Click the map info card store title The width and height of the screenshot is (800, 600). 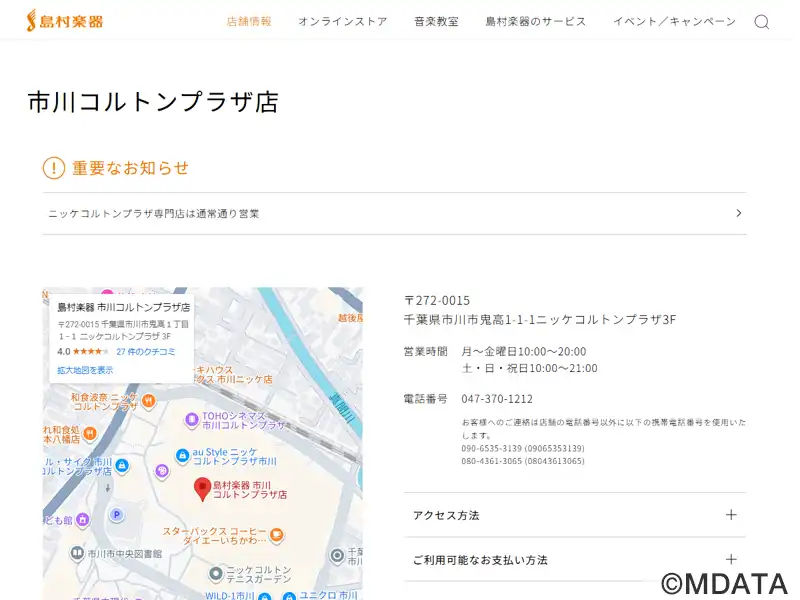(123, 307)
